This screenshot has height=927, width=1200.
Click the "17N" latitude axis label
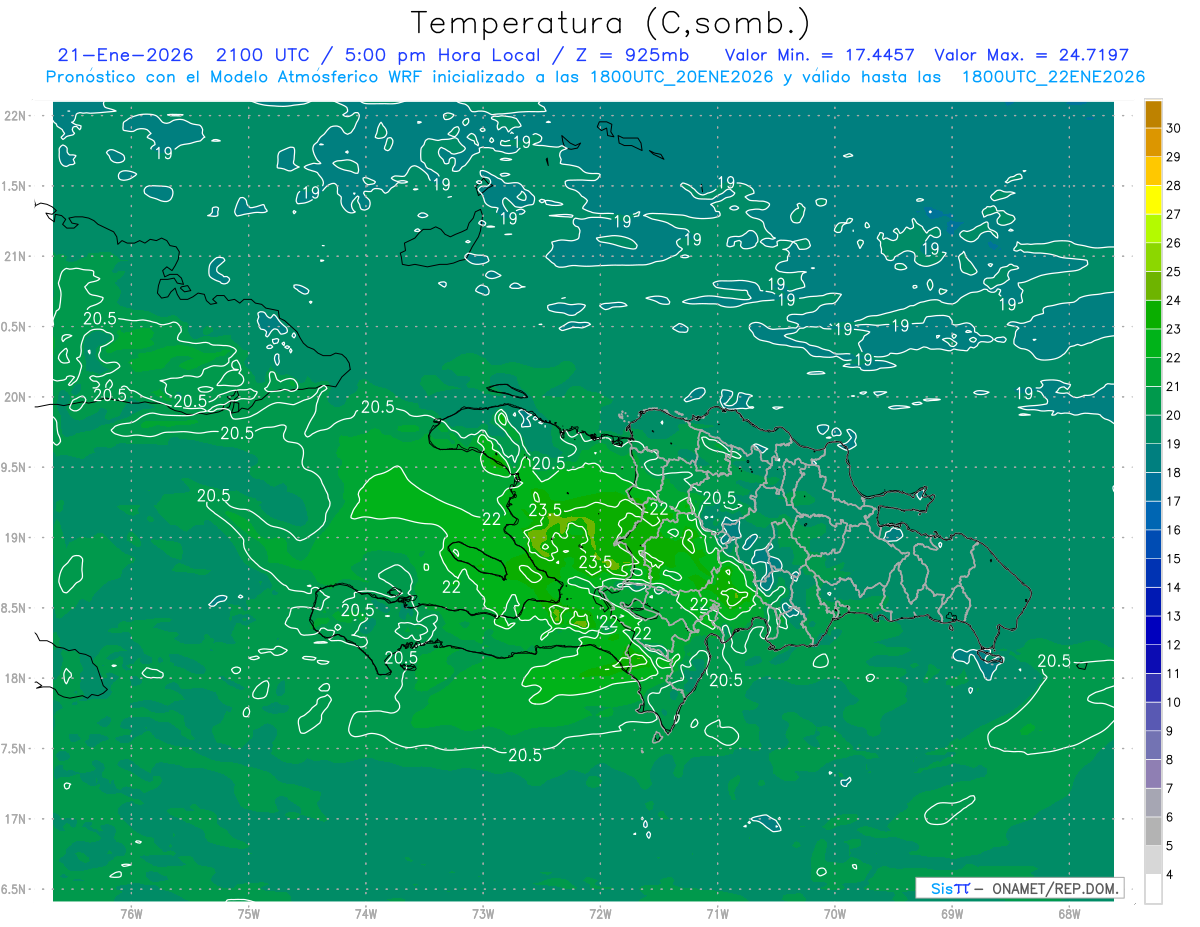coord(16,819)
